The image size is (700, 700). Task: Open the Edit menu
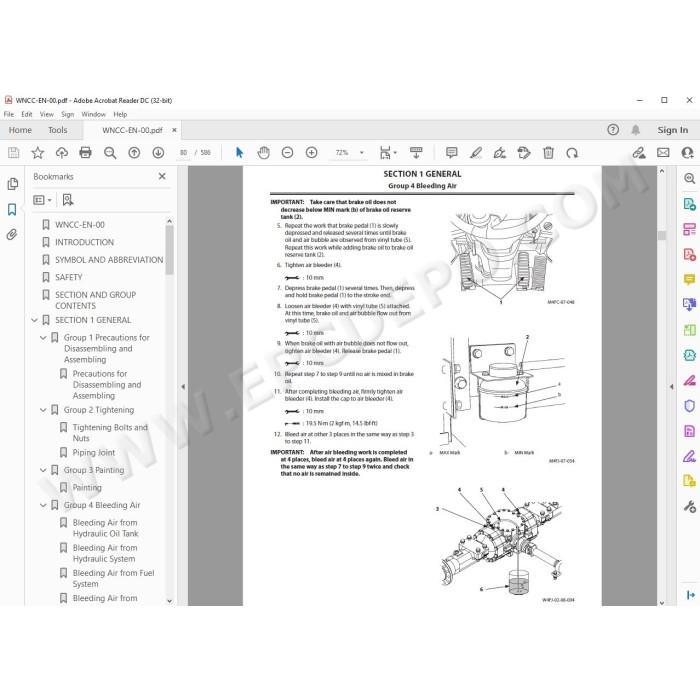pos(27,114)
